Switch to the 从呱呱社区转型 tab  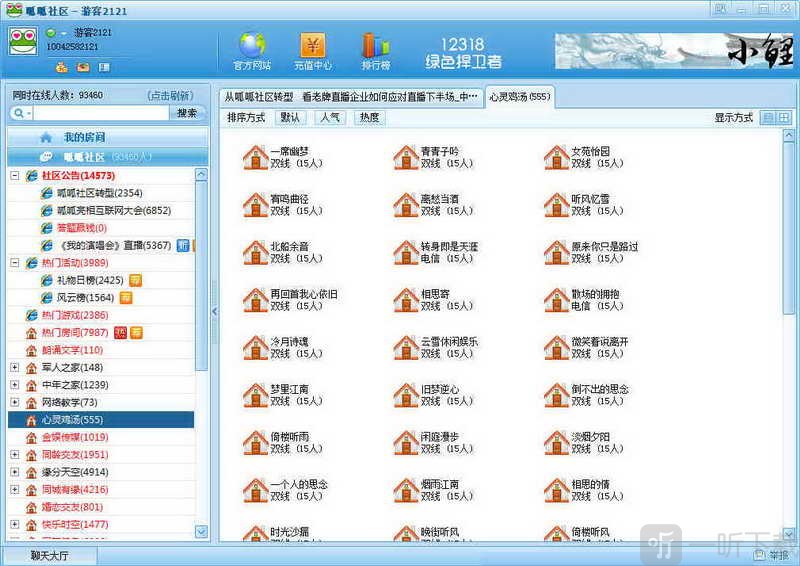[x=352, y=97]
